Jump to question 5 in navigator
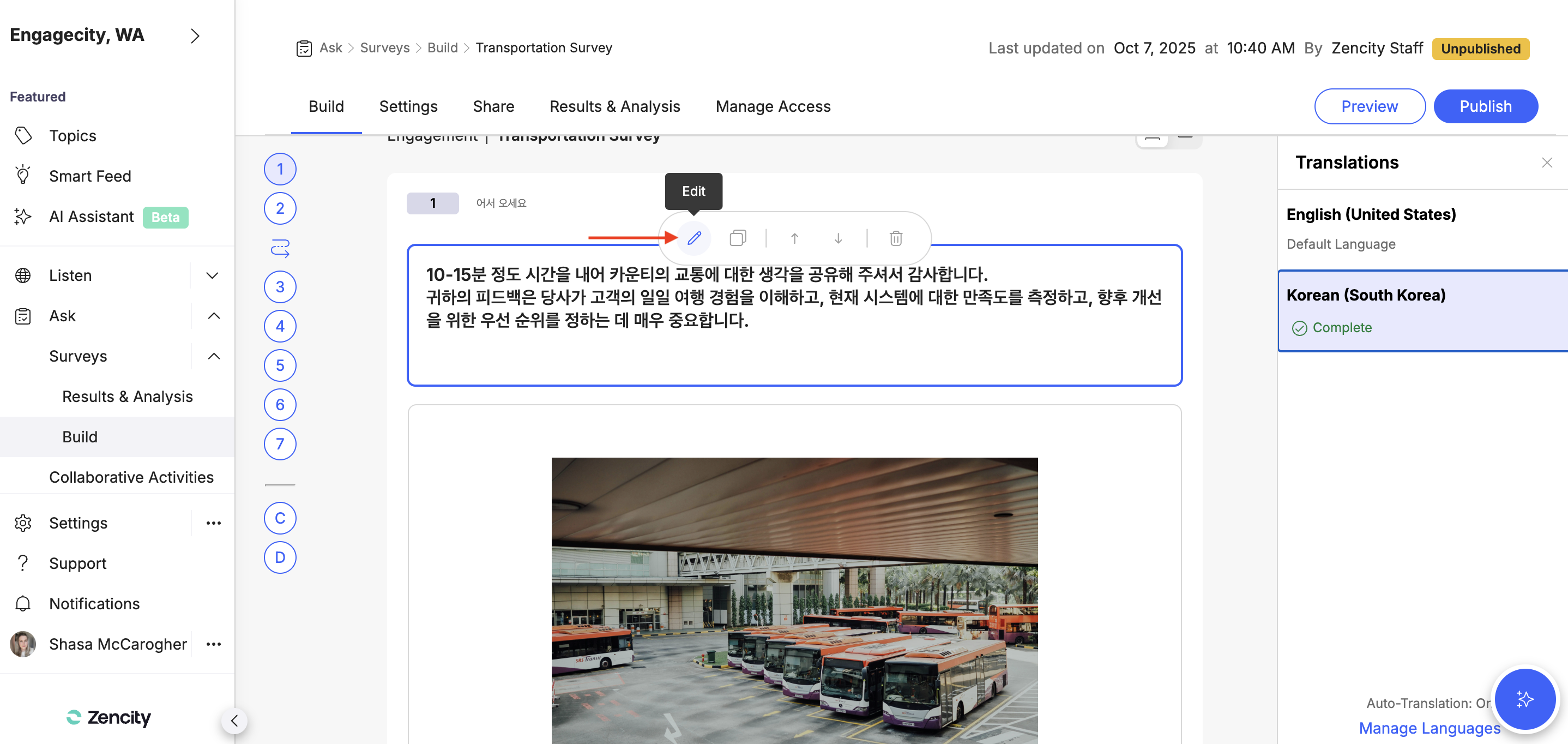Viewport: 1568px width, 744px height. point(280,365)
